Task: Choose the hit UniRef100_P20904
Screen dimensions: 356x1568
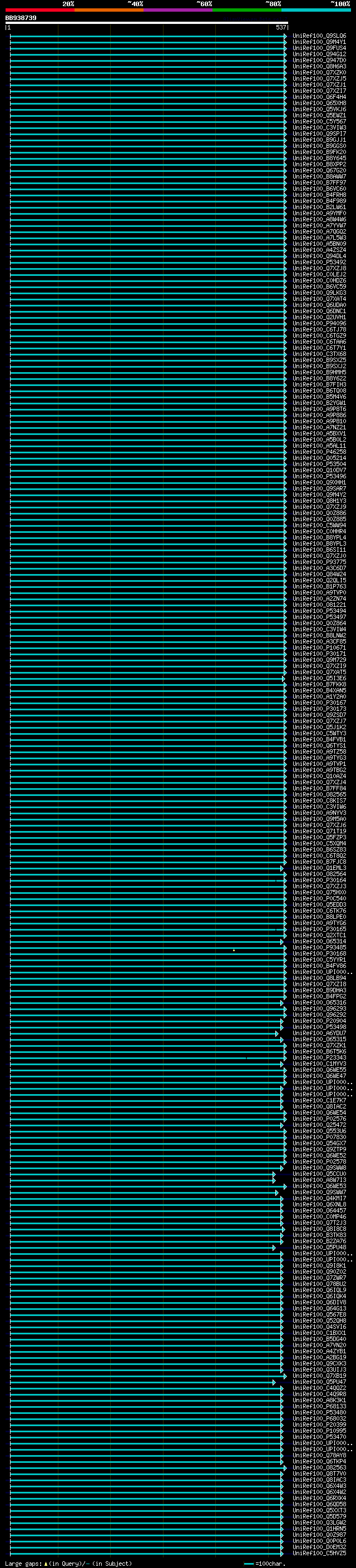Action: click(319, 1021)
